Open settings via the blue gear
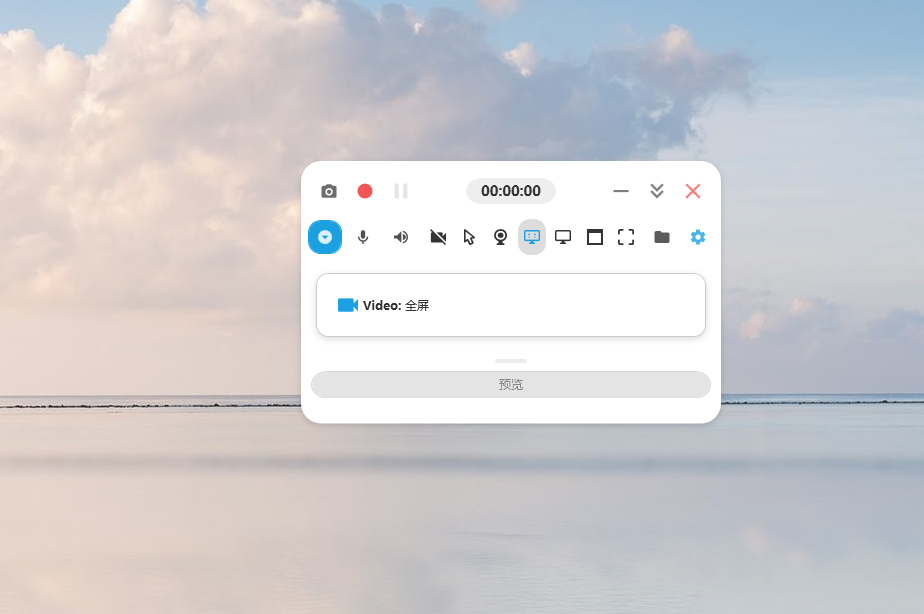The width and height of the screenshot is (924, 614). [x=698, y=237]
